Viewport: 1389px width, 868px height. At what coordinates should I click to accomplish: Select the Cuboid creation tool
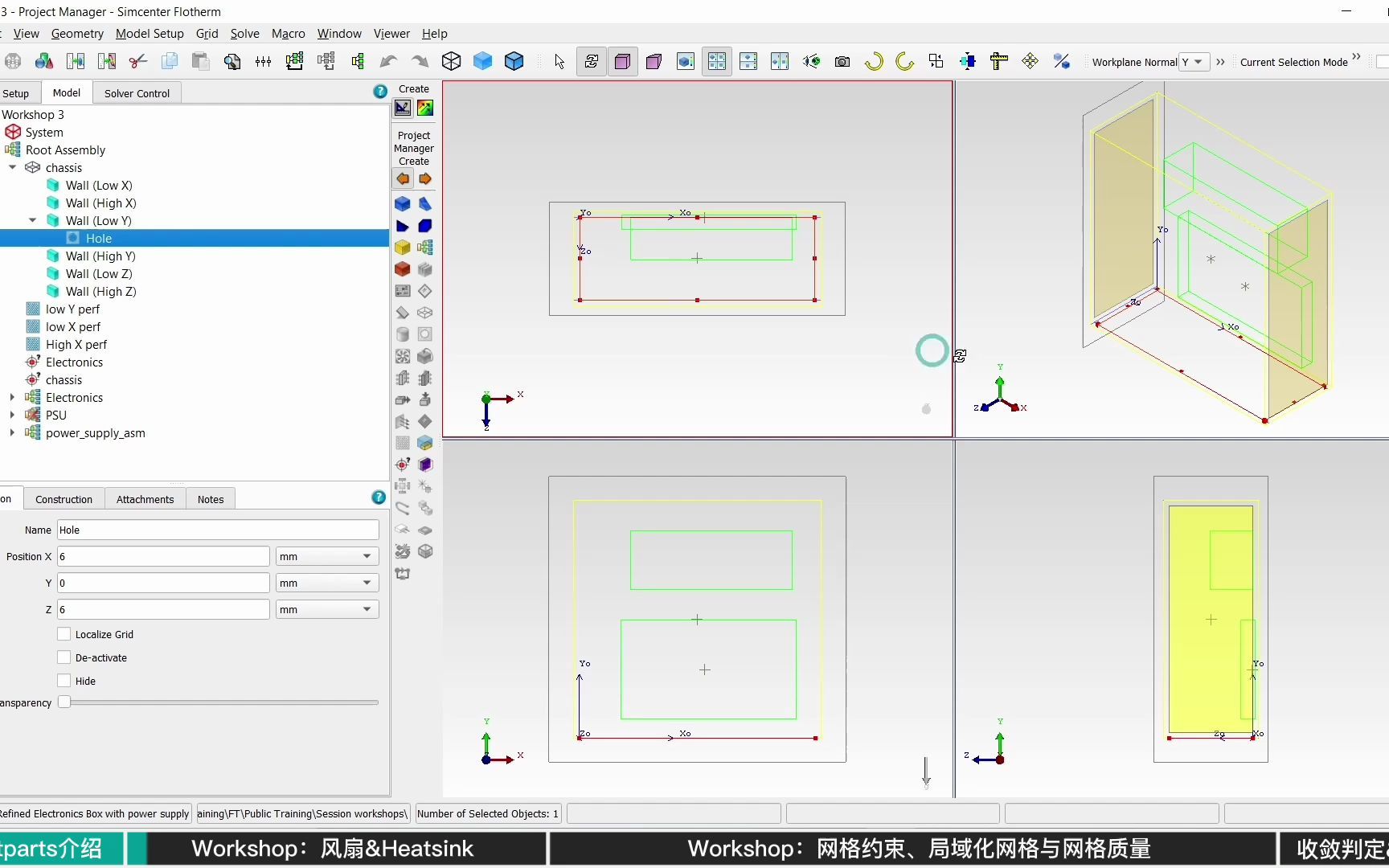(403, 204)
